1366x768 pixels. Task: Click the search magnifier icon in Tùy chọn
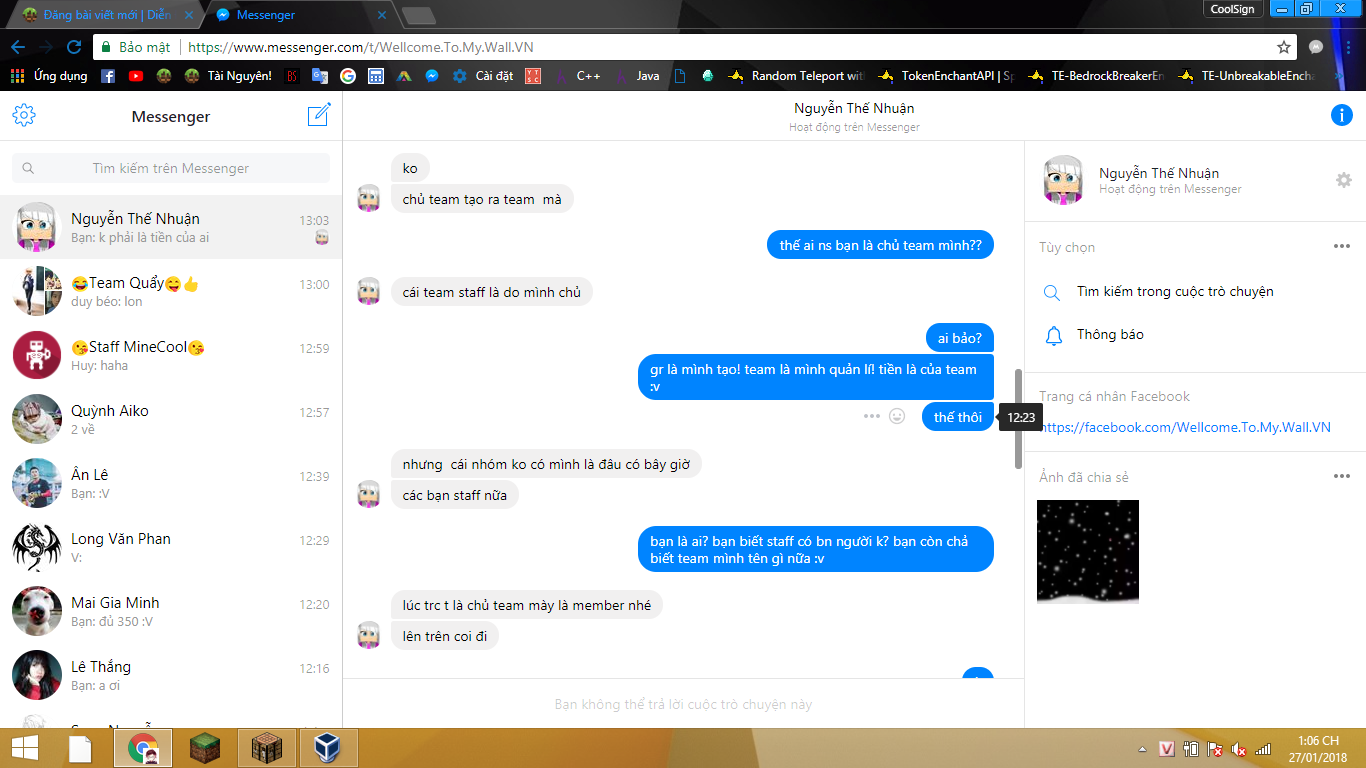pos(1052,293)
